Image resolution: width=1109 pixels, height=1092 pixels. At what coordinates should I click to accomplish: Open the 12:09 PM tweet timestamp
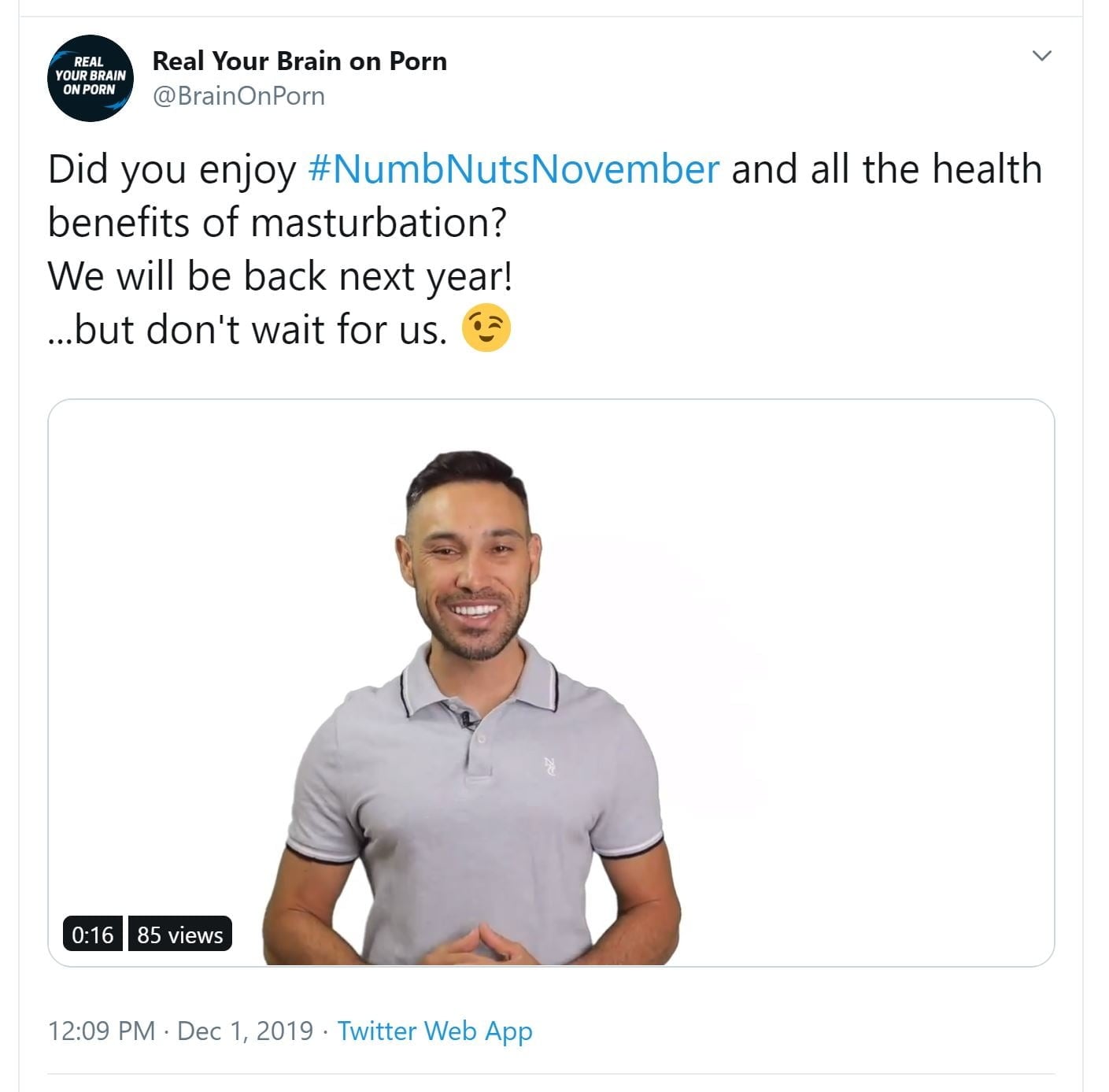(102, 1031)
